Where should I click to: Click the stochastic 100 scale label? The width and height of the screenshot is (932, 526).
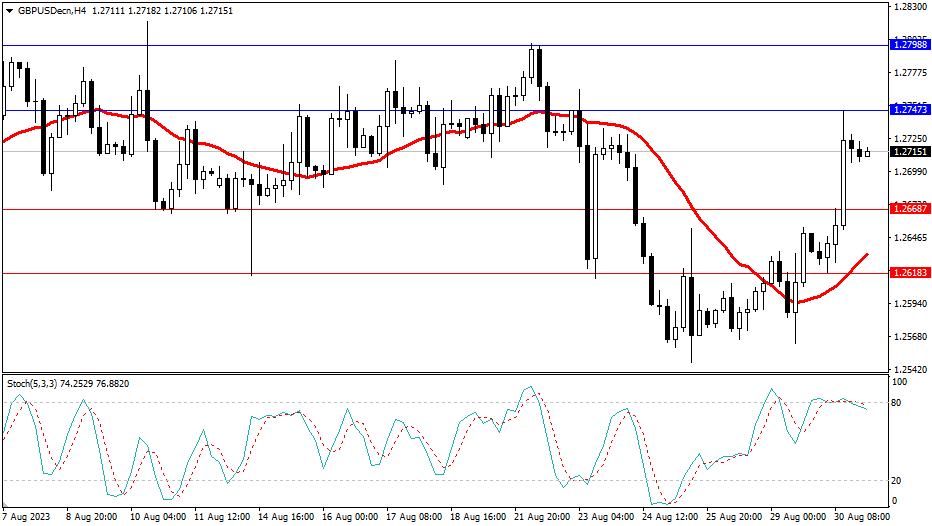(x=899, y=382)
